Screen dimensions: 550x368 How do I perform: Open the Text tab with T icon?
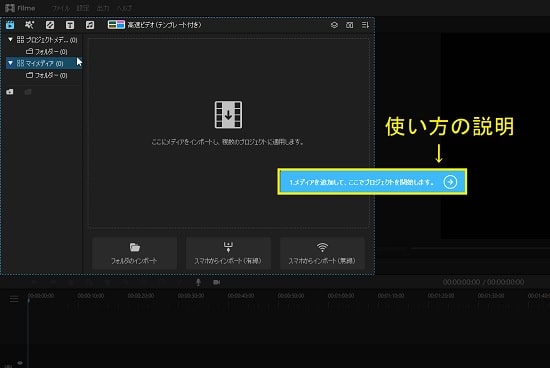70,25
